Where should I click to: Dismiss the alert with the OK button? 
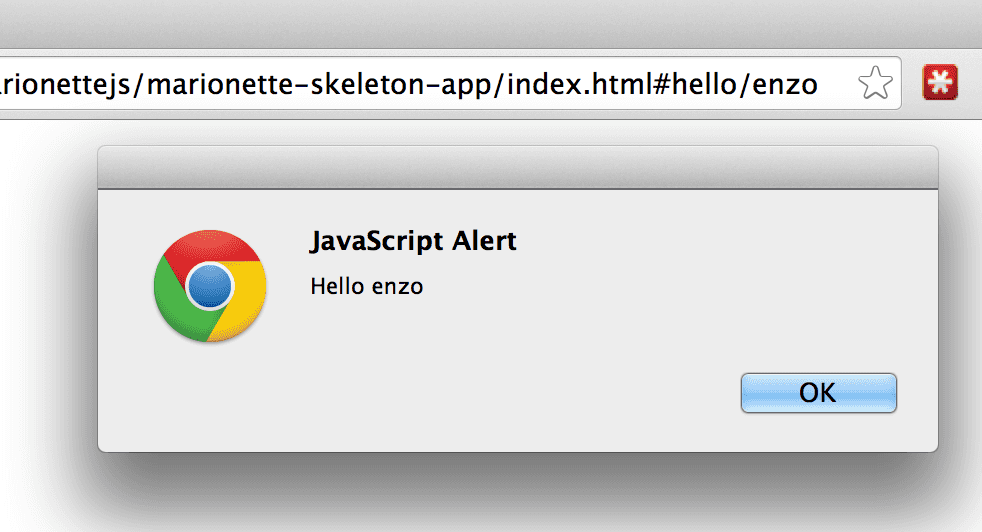819,393
